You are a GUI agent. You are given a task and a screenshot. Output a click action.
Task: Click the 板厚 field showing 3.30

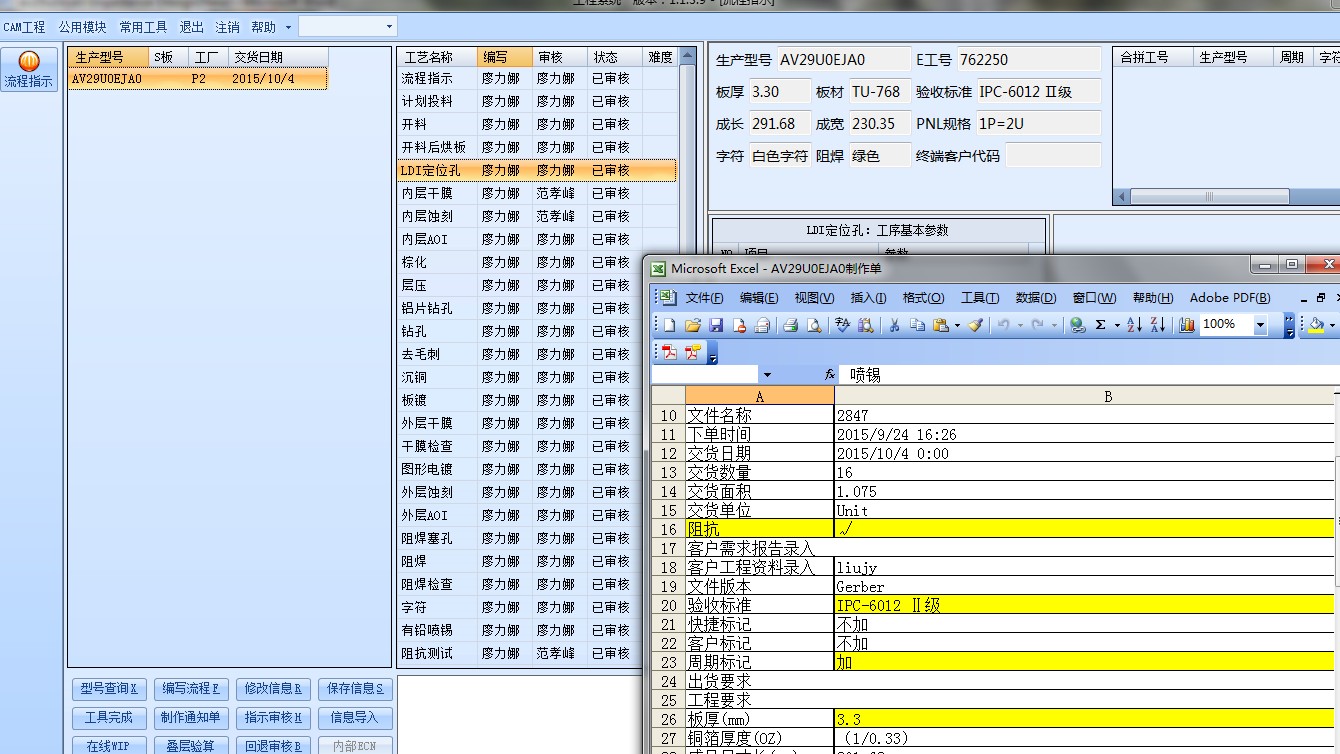780,92
